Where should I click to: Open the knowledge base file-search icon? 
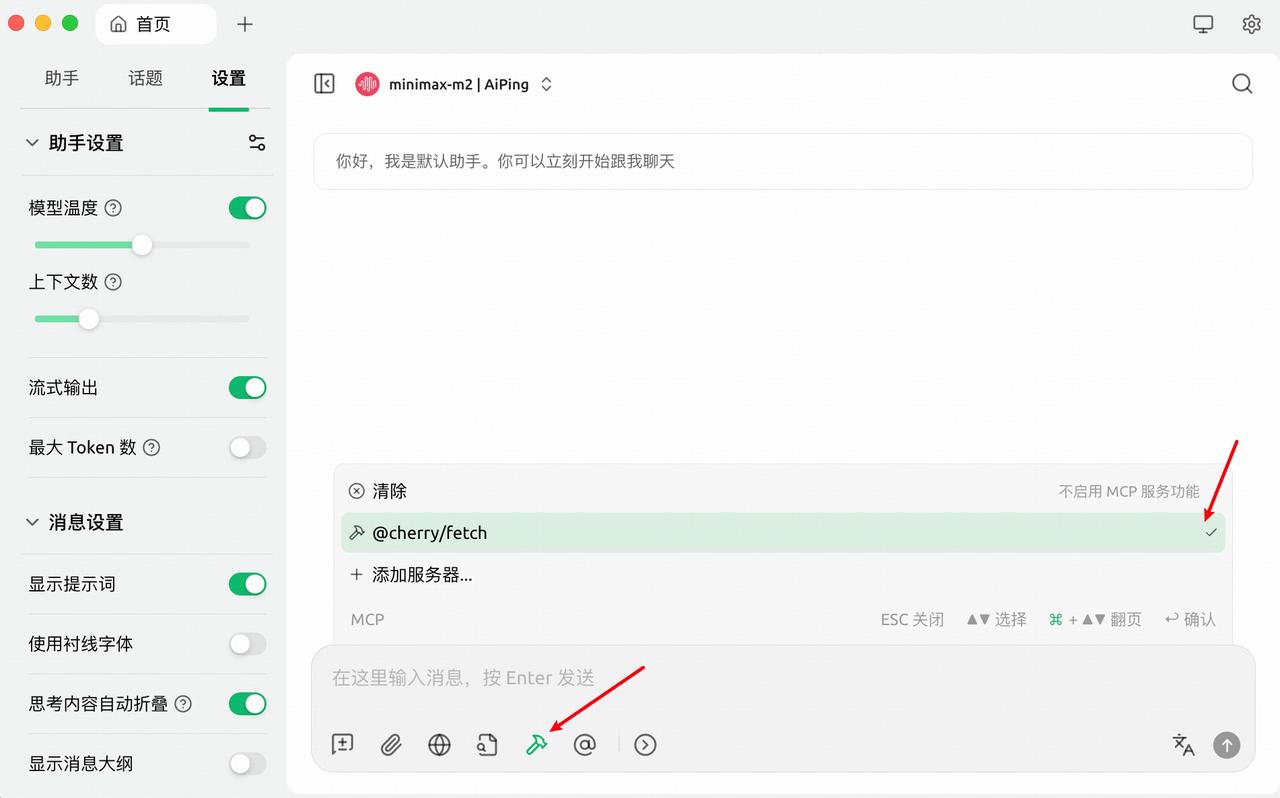487,744
